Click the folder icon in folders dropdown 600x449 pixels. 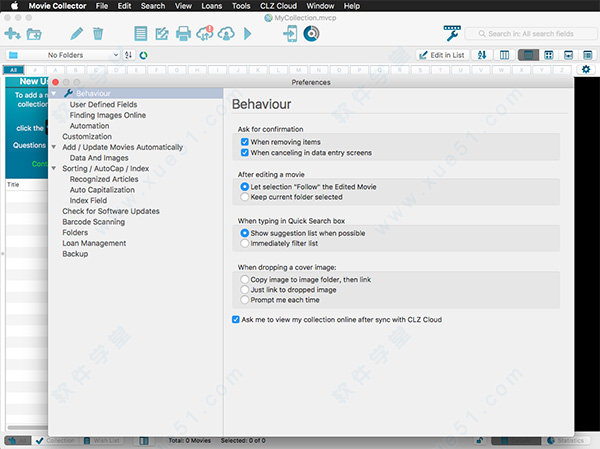pyautogui.click(x=13, y=55)
